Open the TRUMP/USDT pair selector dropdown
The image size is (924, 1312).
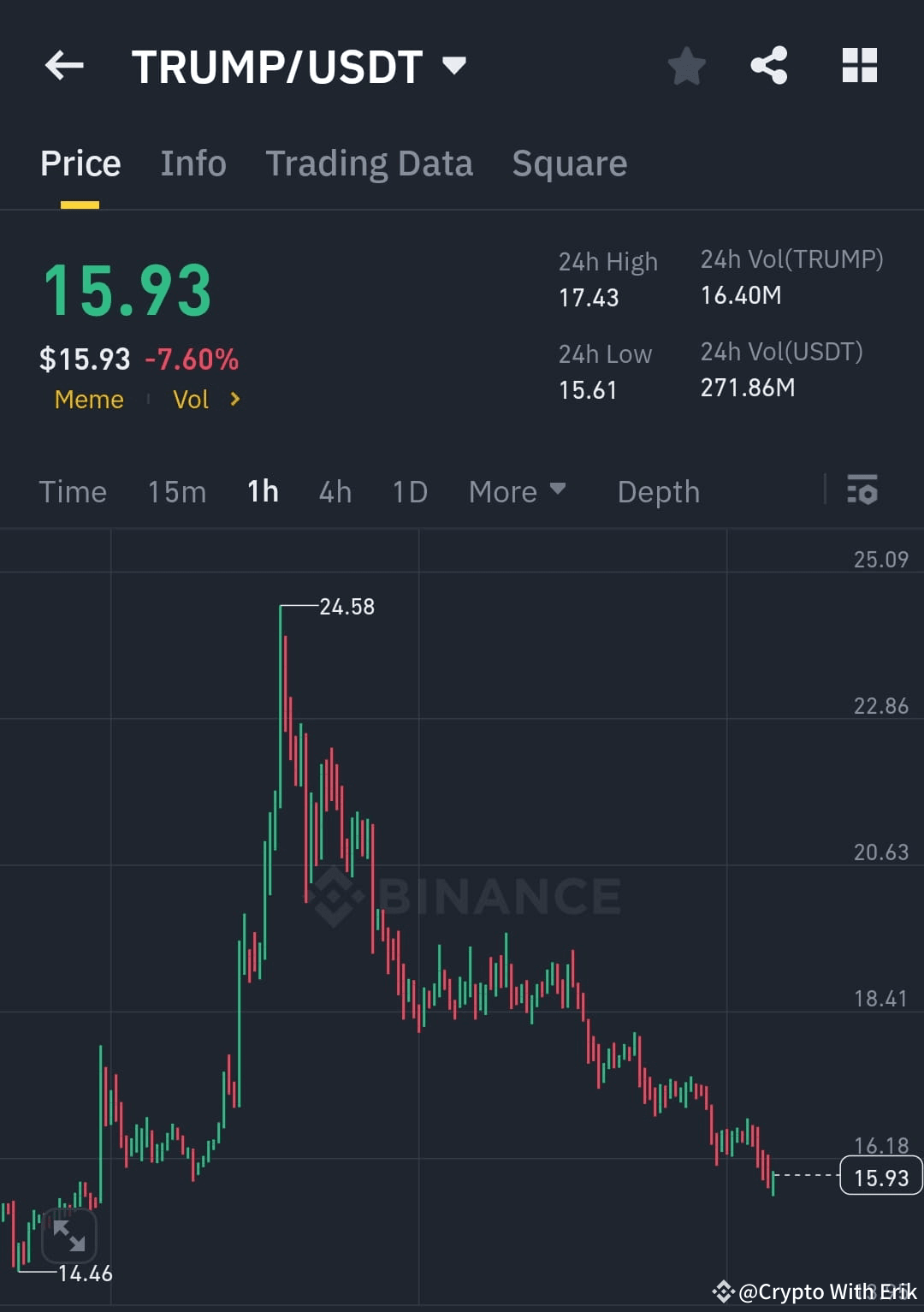[x=454, y=64]
